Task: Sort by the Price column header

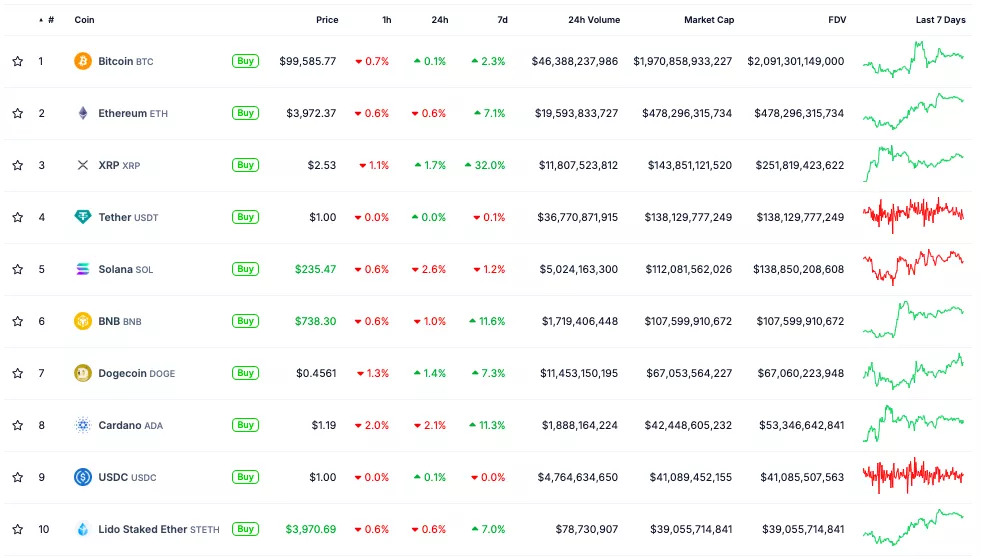Action: pyautogui.click(x=327, y=20)
